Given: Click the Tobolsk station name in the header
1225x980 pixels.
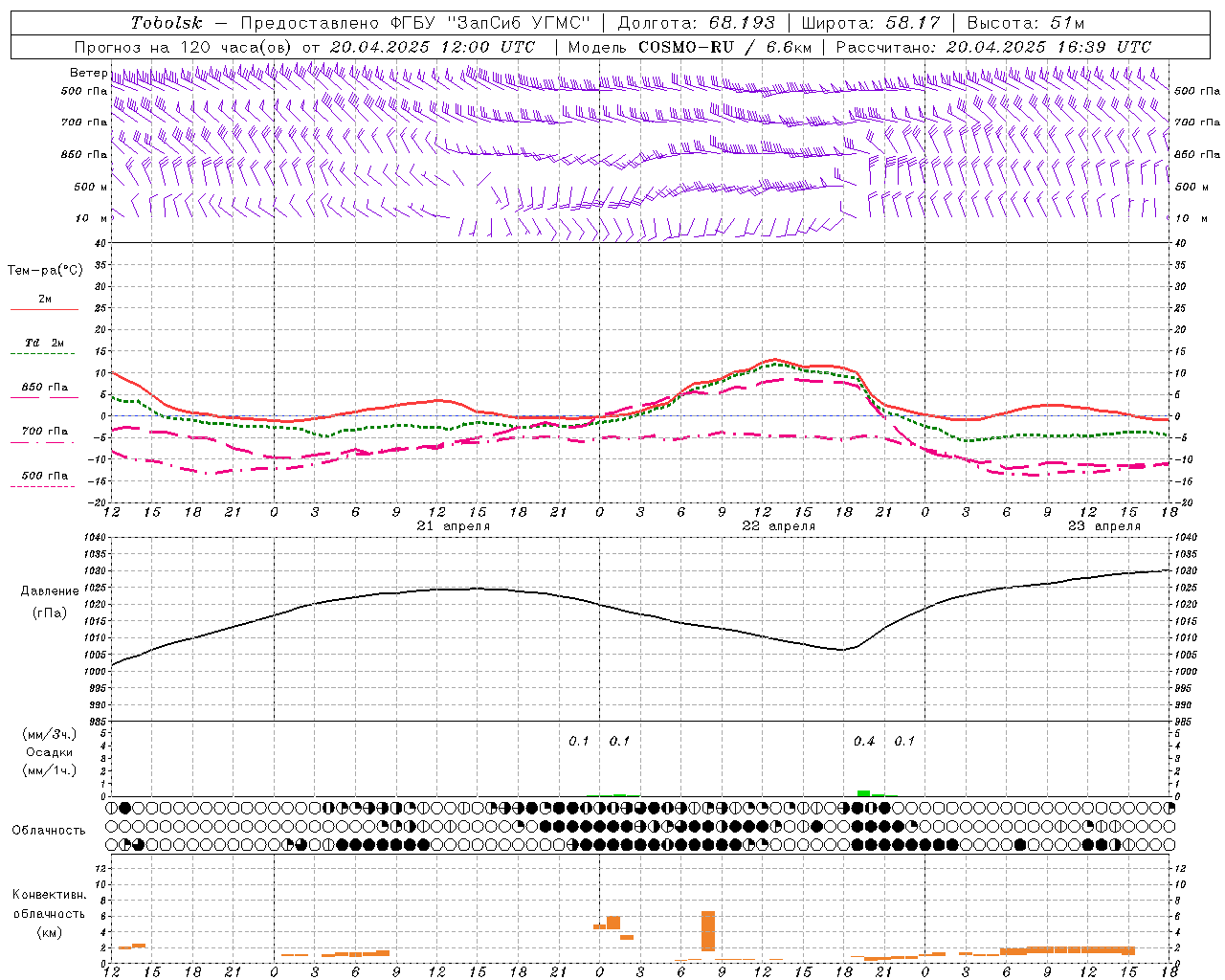Looking at the screenshot, I should (167, 23).
